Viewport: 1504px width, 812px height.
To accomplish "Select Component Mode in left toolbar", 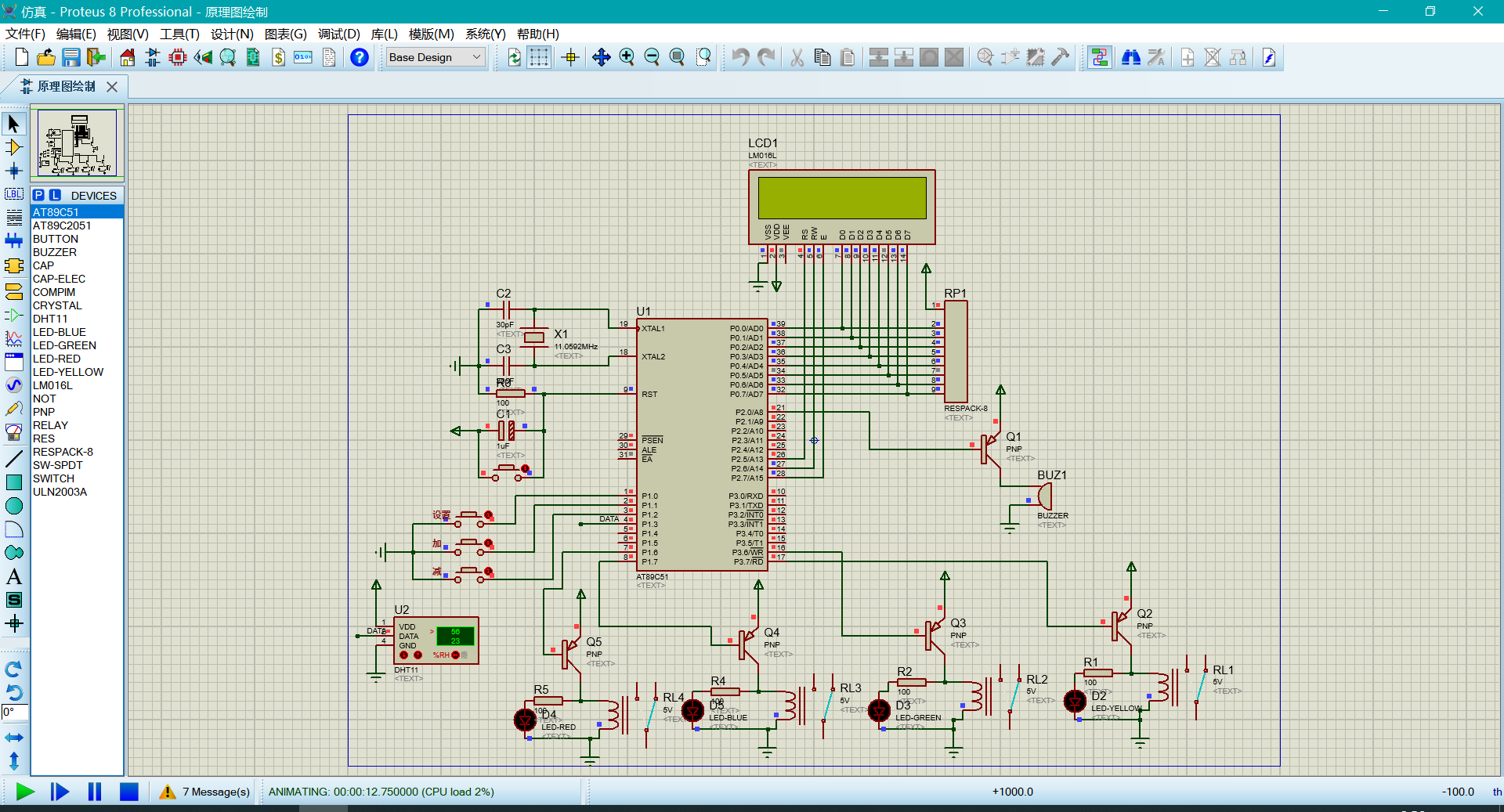I will pyautogui.click(x=13, y=147).
